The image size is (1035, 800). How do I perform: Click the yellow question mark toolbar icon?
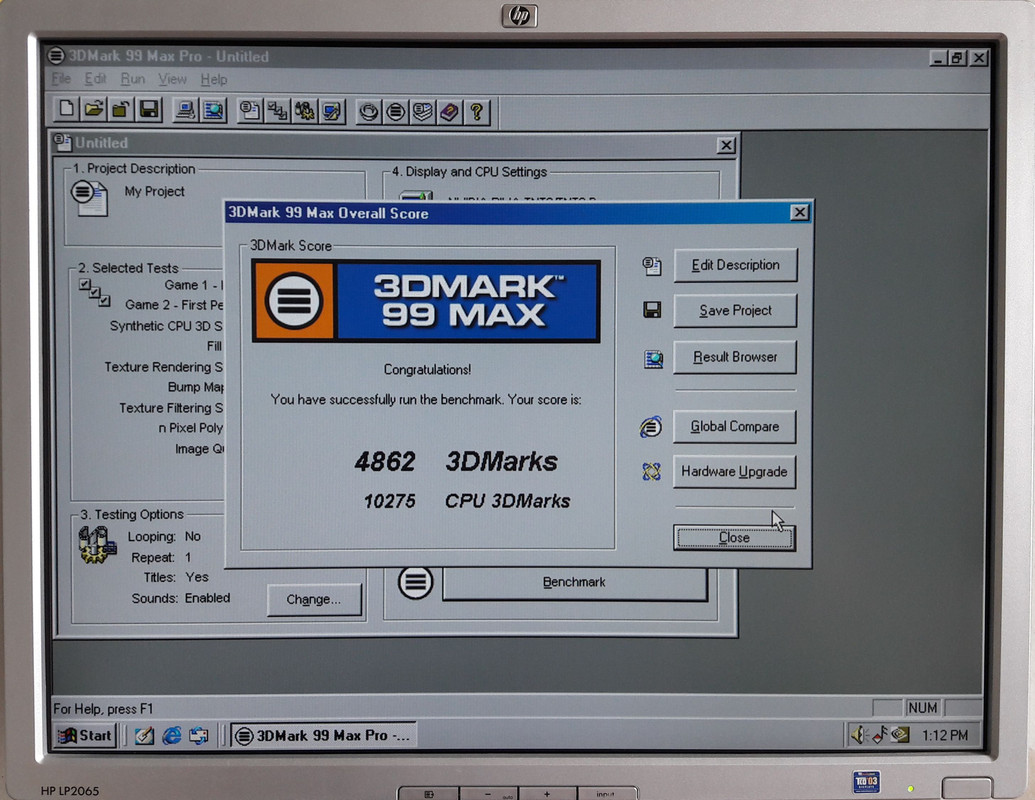[x=477, y=112]
